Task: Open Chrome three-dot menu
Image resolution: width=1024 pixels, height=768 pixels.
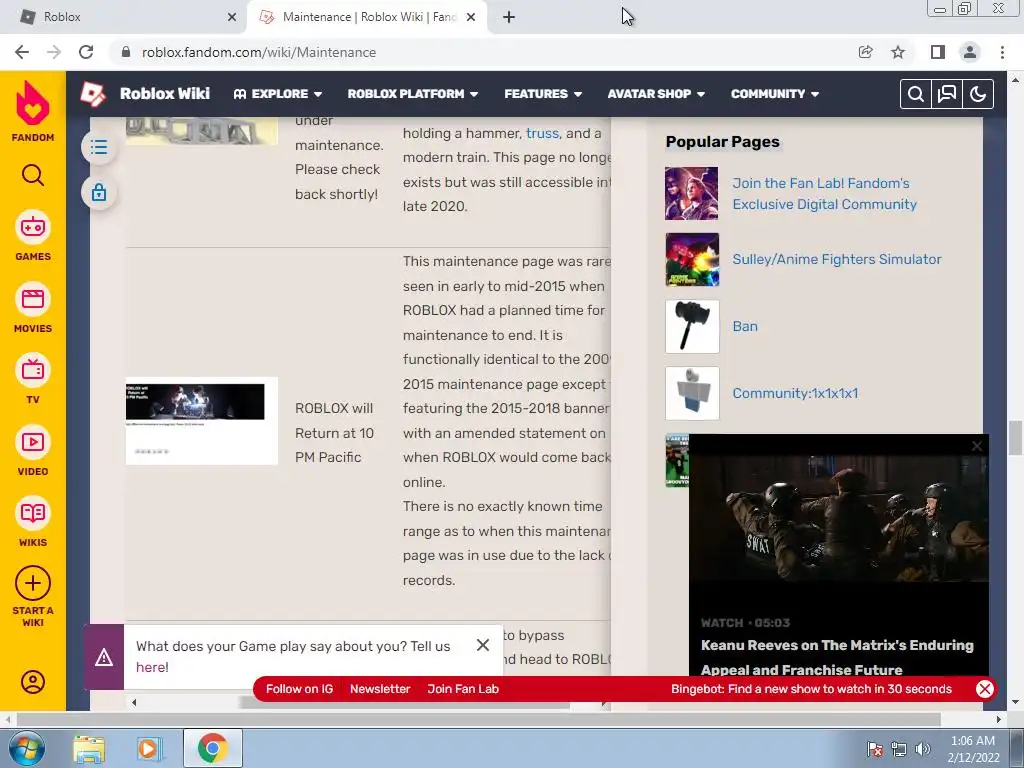Action: coord(1002,52)
